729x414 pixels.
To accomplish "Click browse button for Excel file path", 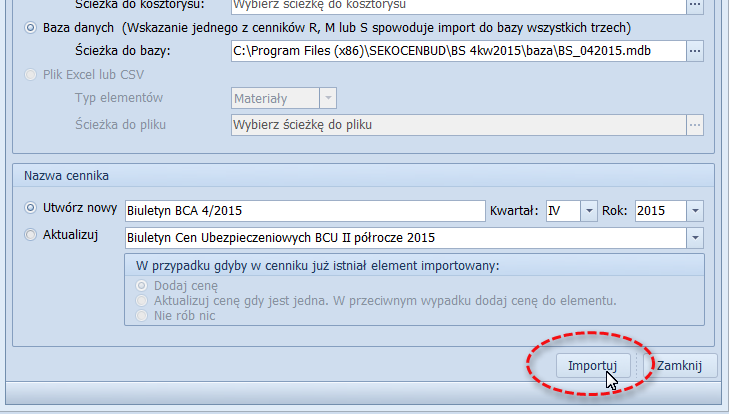I will 695,125.
